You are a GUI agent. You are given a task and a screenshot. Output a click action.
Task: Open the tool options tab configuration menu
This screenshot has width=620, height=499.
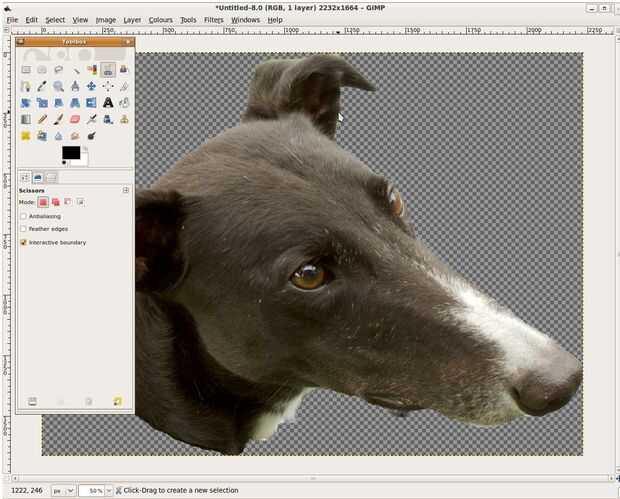tap(126, 190)
